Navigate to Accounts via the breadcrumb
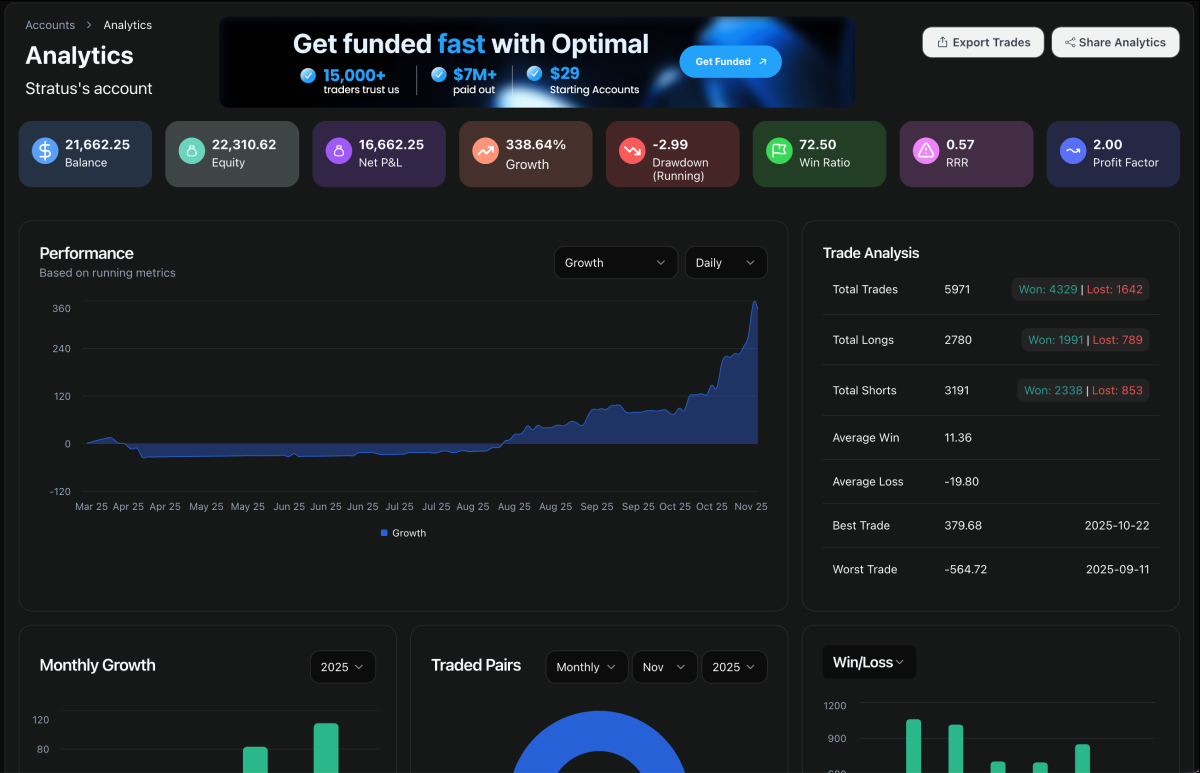This screenshot has width=1200, height=773. point(50,24)
